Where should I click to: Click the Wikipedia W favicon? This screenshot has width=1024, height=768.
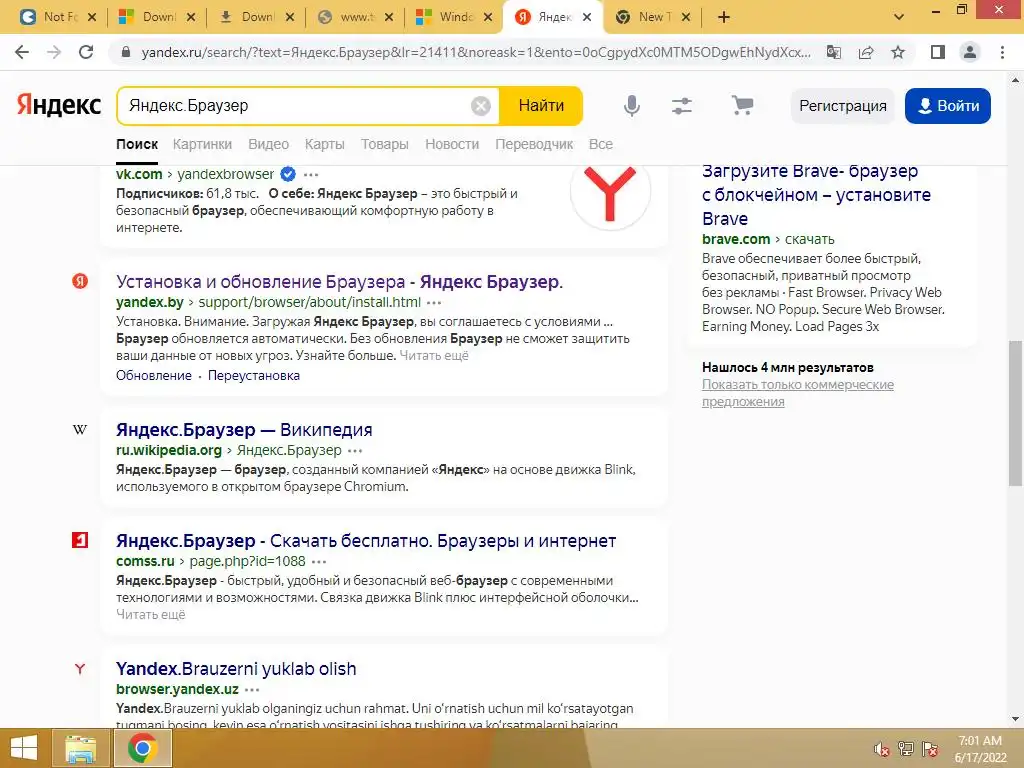[80, 430]
